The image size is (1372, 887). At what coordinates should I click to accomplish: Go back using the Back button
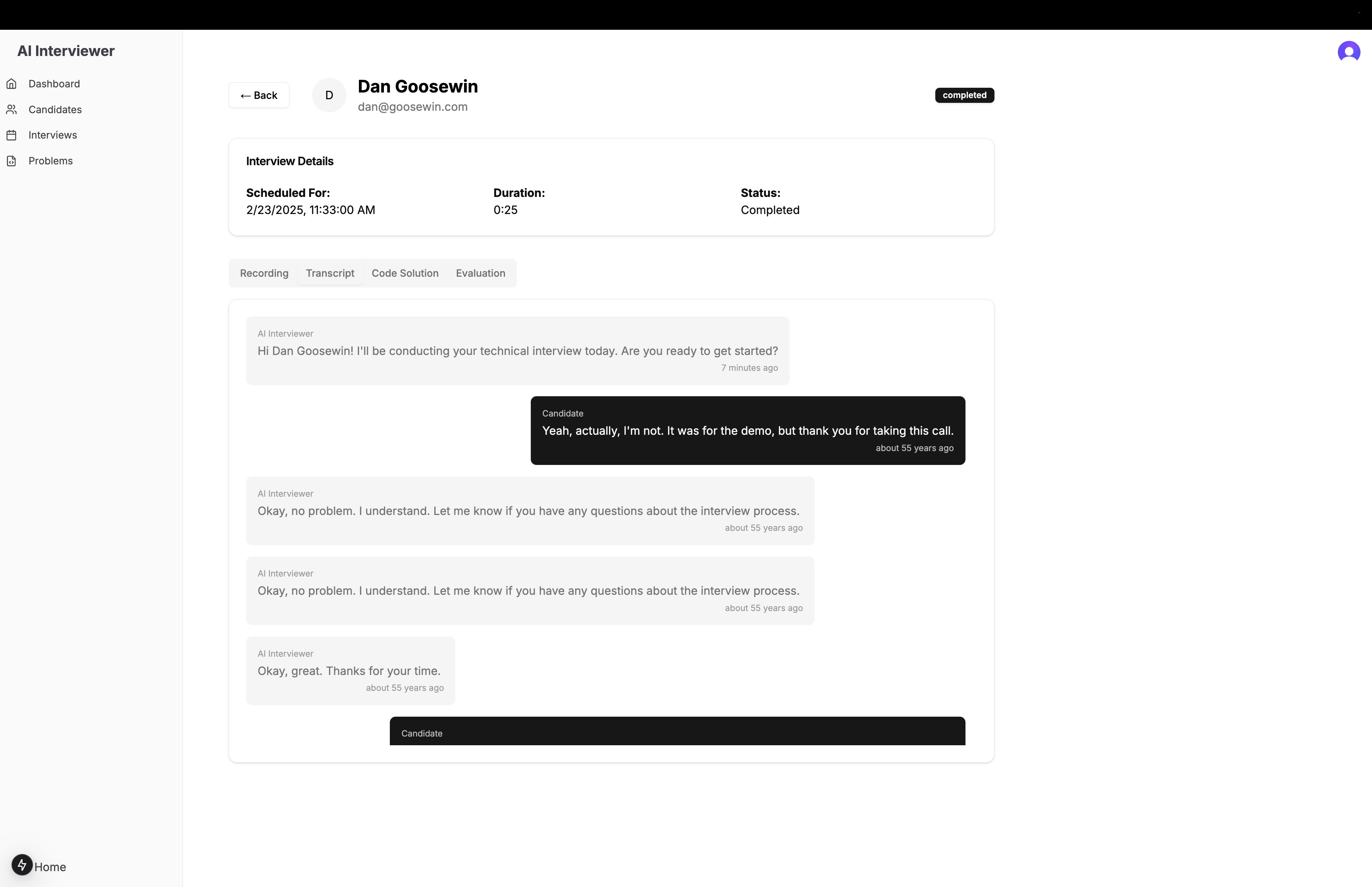click(259, 96)
